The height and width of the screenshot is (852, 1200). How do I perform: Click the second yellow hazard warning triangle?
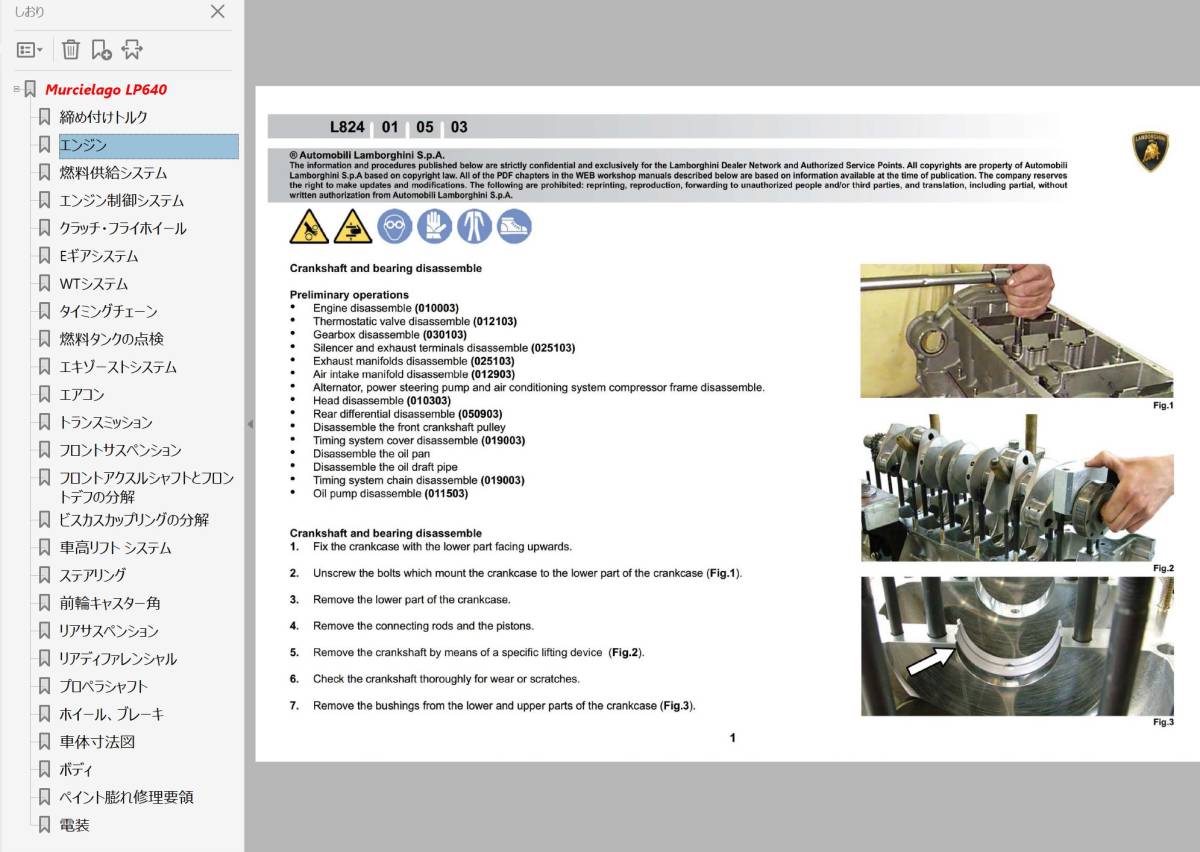coord(352,227)
